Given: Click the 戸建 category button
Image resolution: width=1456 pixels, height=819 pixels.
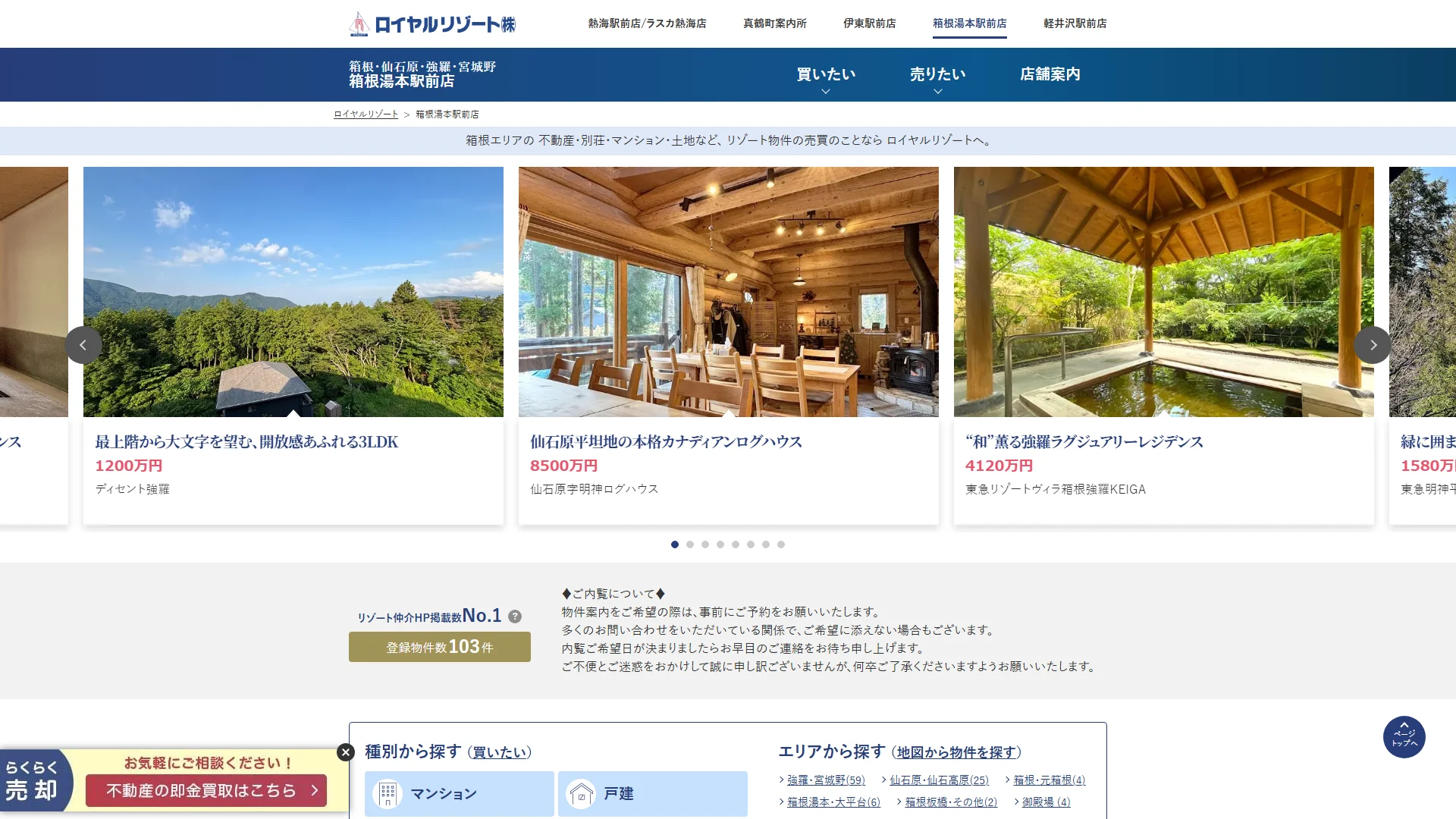Looking at the screenshot, I should coord(653,794).
